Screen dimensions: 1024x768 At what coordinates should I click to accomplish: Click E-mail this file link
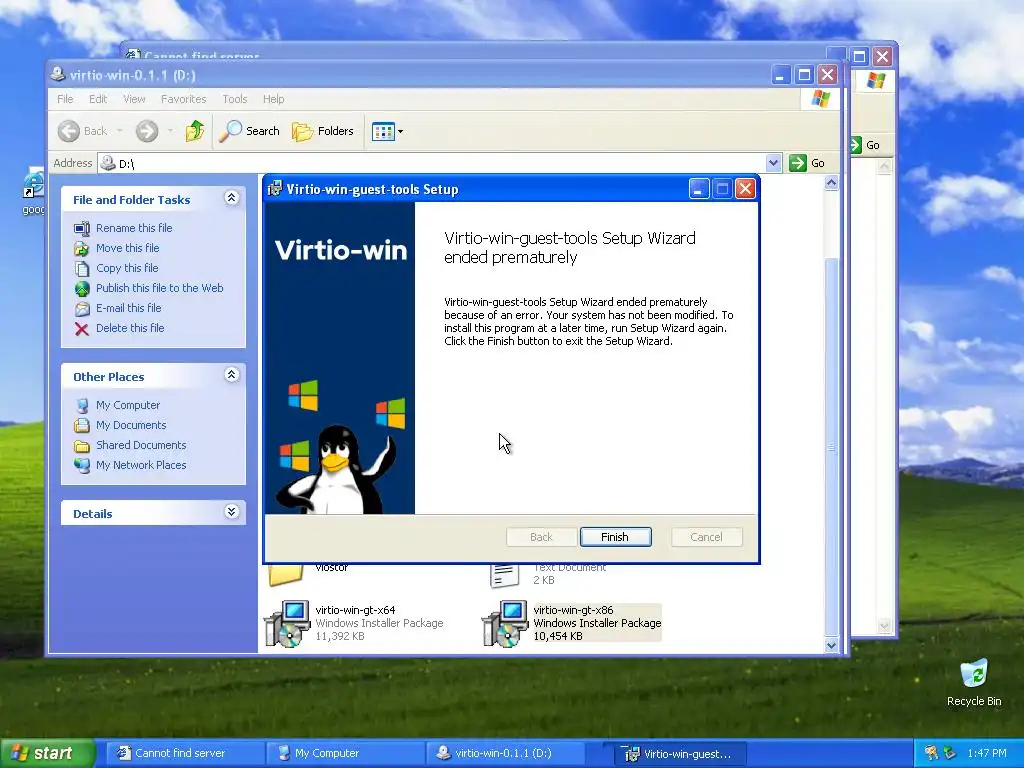[x=129, y=308]
